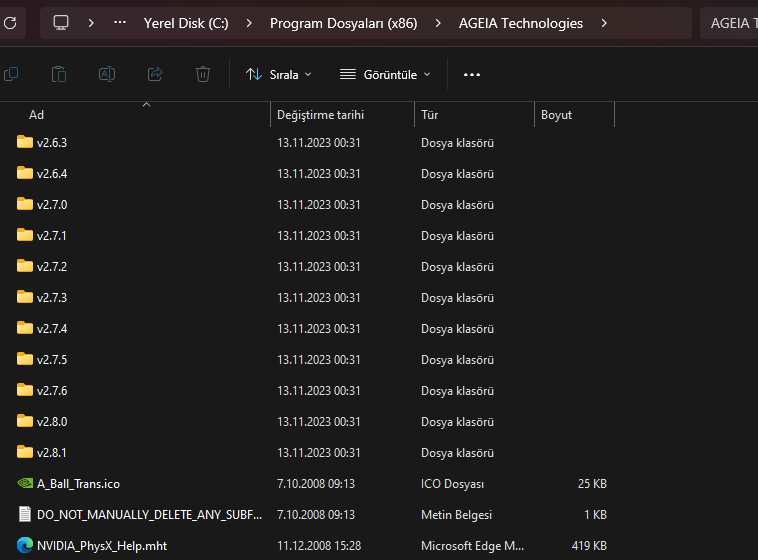Select the v2.7.6 folder icon
758x560 pixels.
point(25,389)
